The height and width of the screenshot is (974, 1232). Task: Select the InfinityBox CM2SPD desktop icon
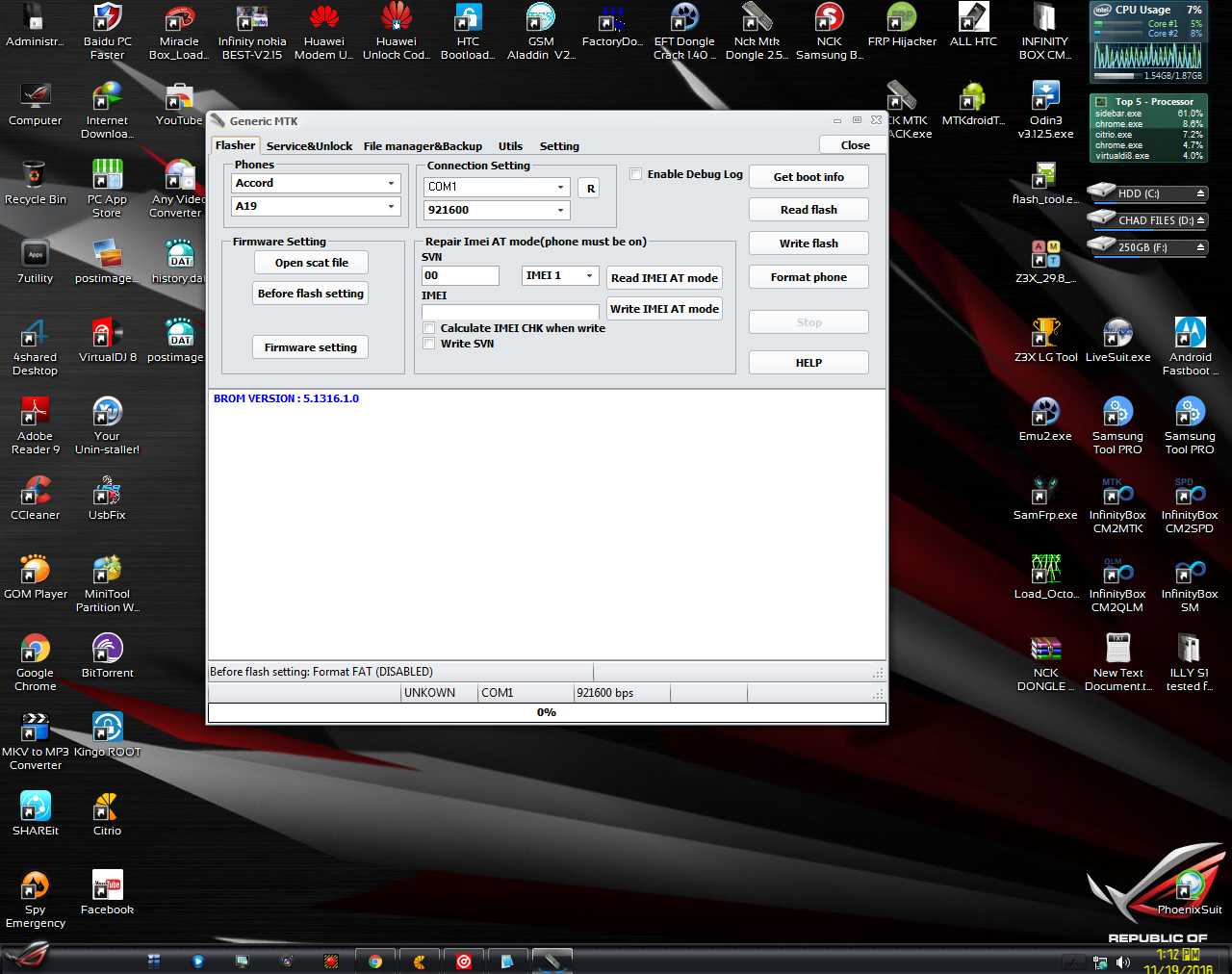(x=1190, y=505)
